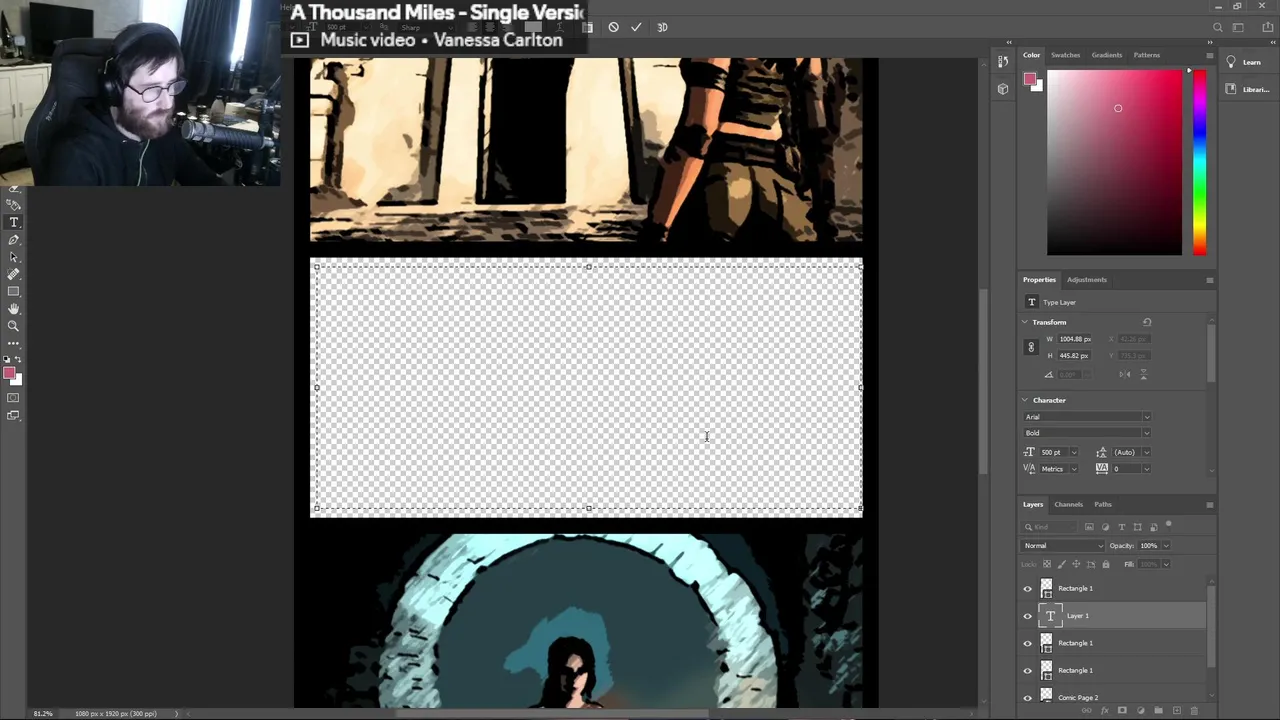Collapse the Transform section
The height and width of the screenshot is (720, 1280).
tap(1025, 322)
